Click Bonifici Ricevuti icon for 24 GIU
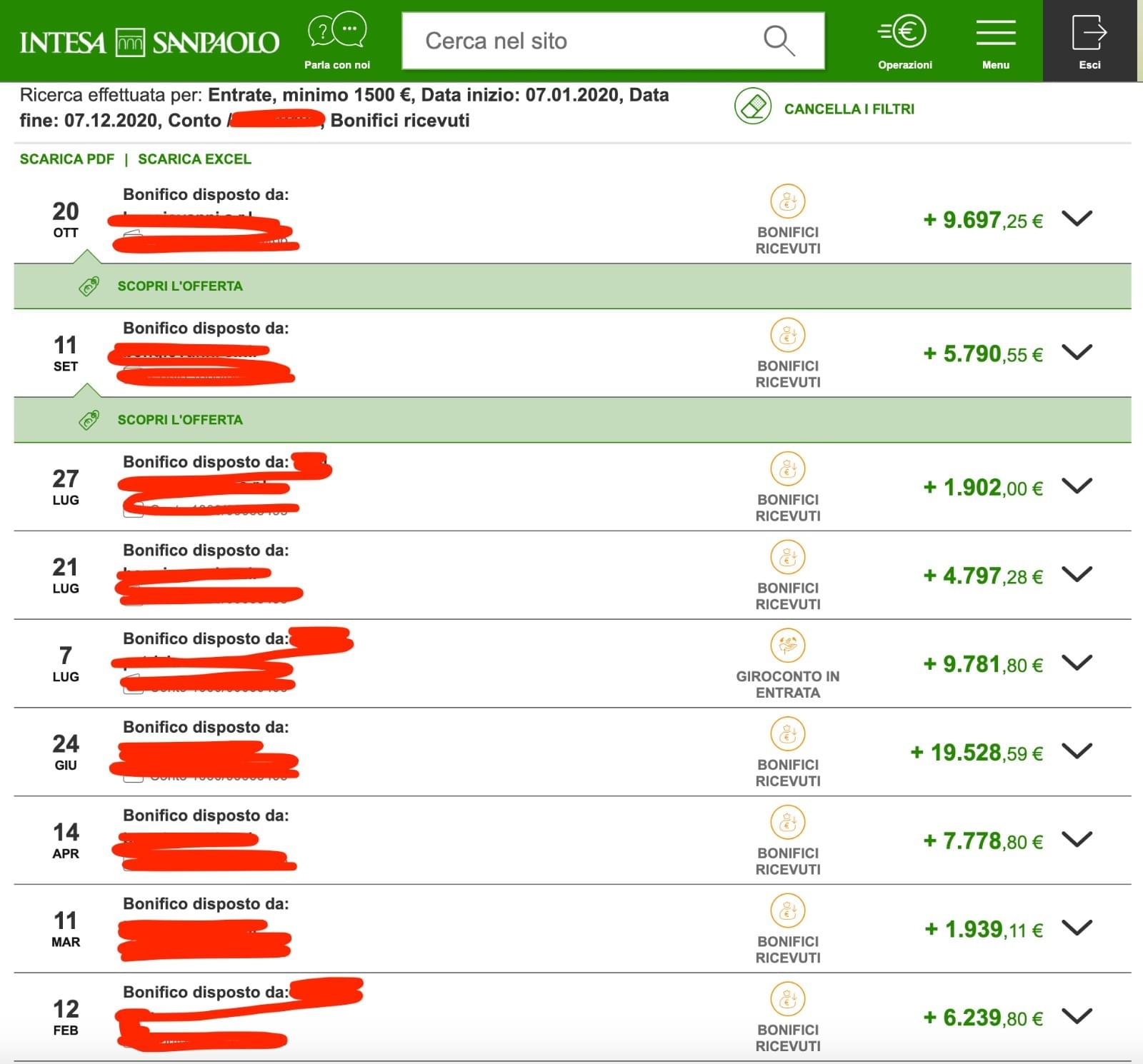This screenshot has width=1143, height=1064. click(788, 734)
